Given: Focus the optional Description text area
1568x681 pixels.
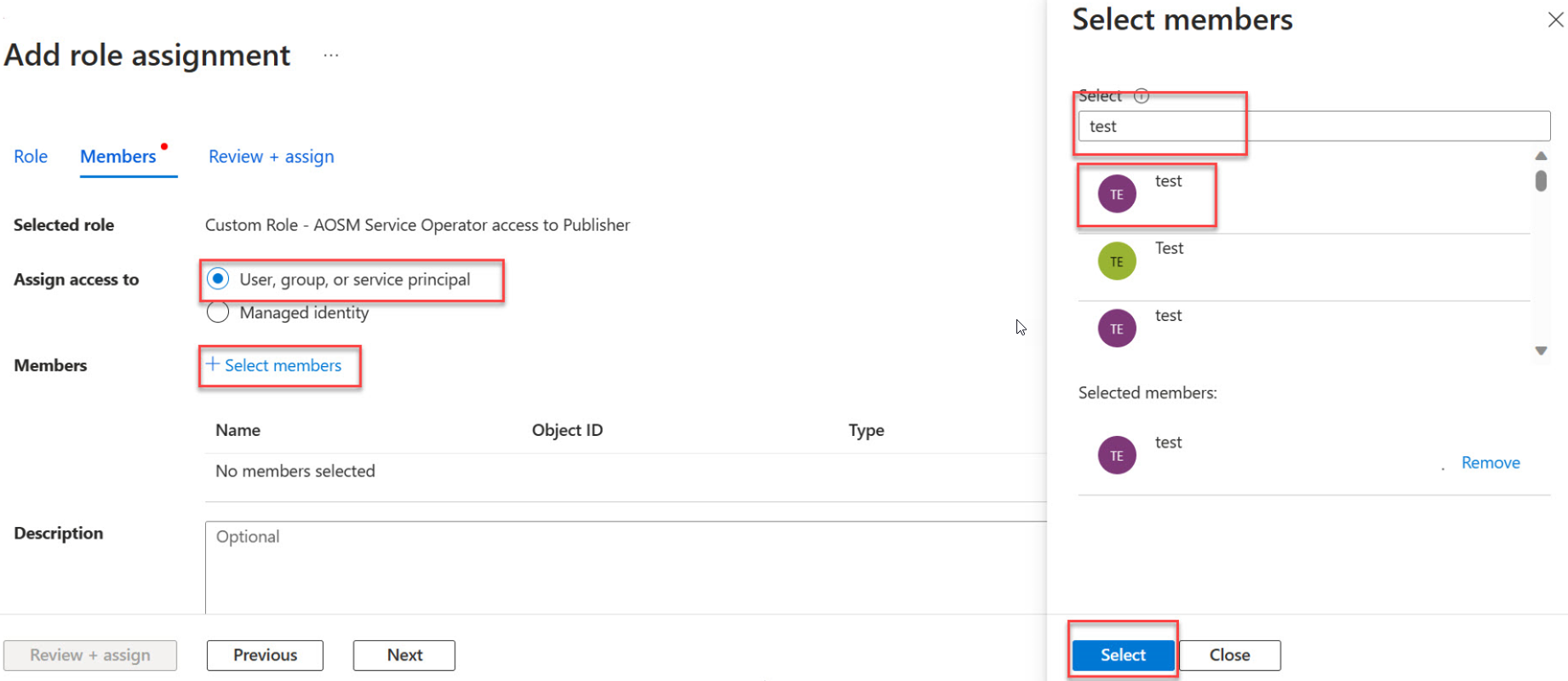Looking at the screenshot, I should 626,566.
